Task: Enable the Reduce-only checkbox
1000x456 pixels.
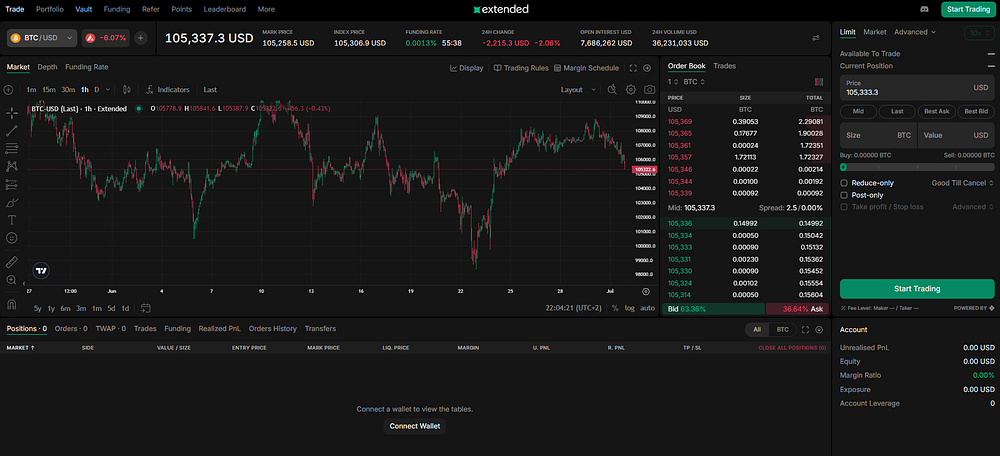Action: tap(844, 183)
